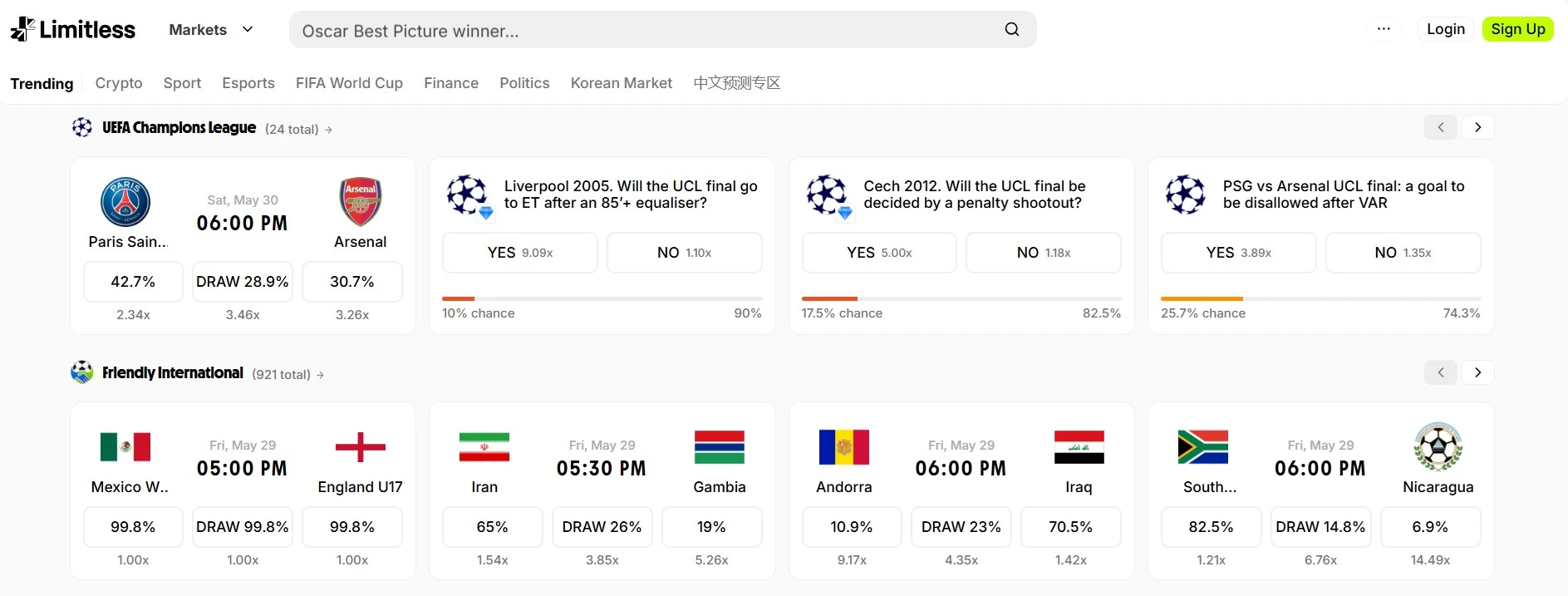Viewport: 1568px width, 596px height.
Task: Open the Crypto tab
Action: coord(119,83)
